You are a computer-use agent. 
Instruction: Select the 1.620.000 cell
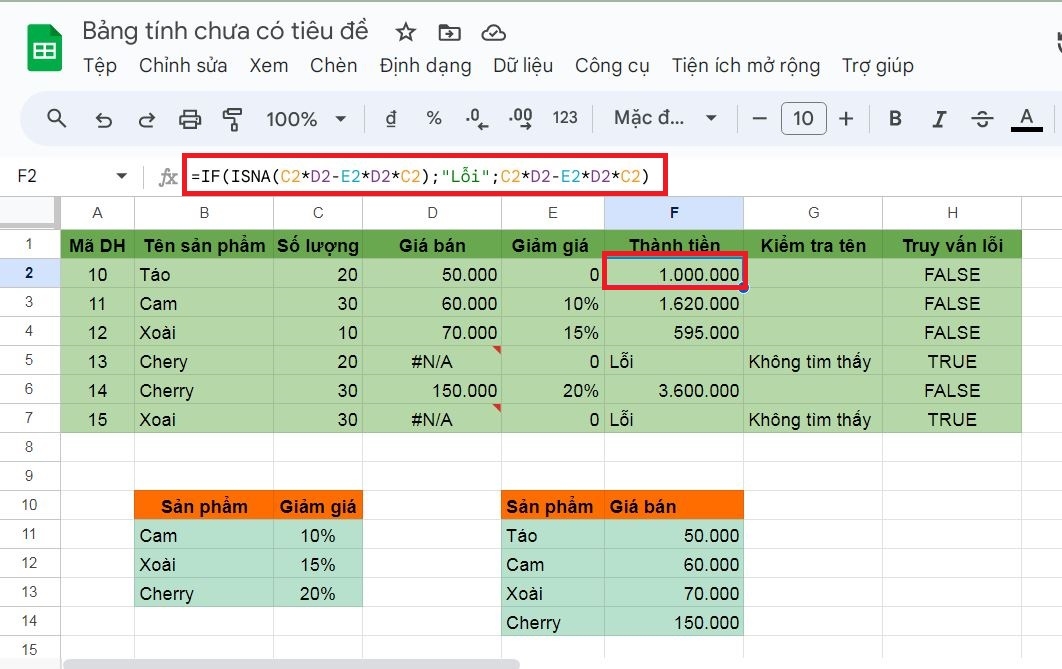(674, 303)
